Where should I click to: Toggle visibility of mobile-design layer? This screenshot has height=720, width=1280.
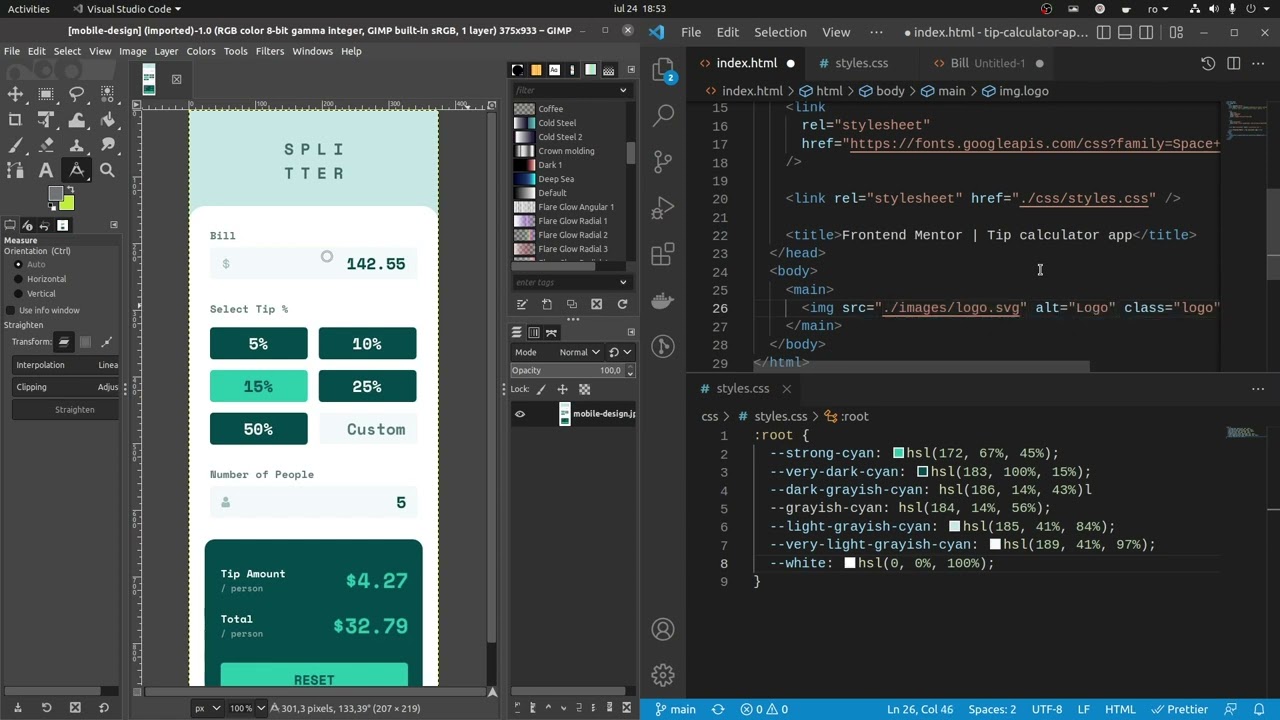tap(520, 414)
